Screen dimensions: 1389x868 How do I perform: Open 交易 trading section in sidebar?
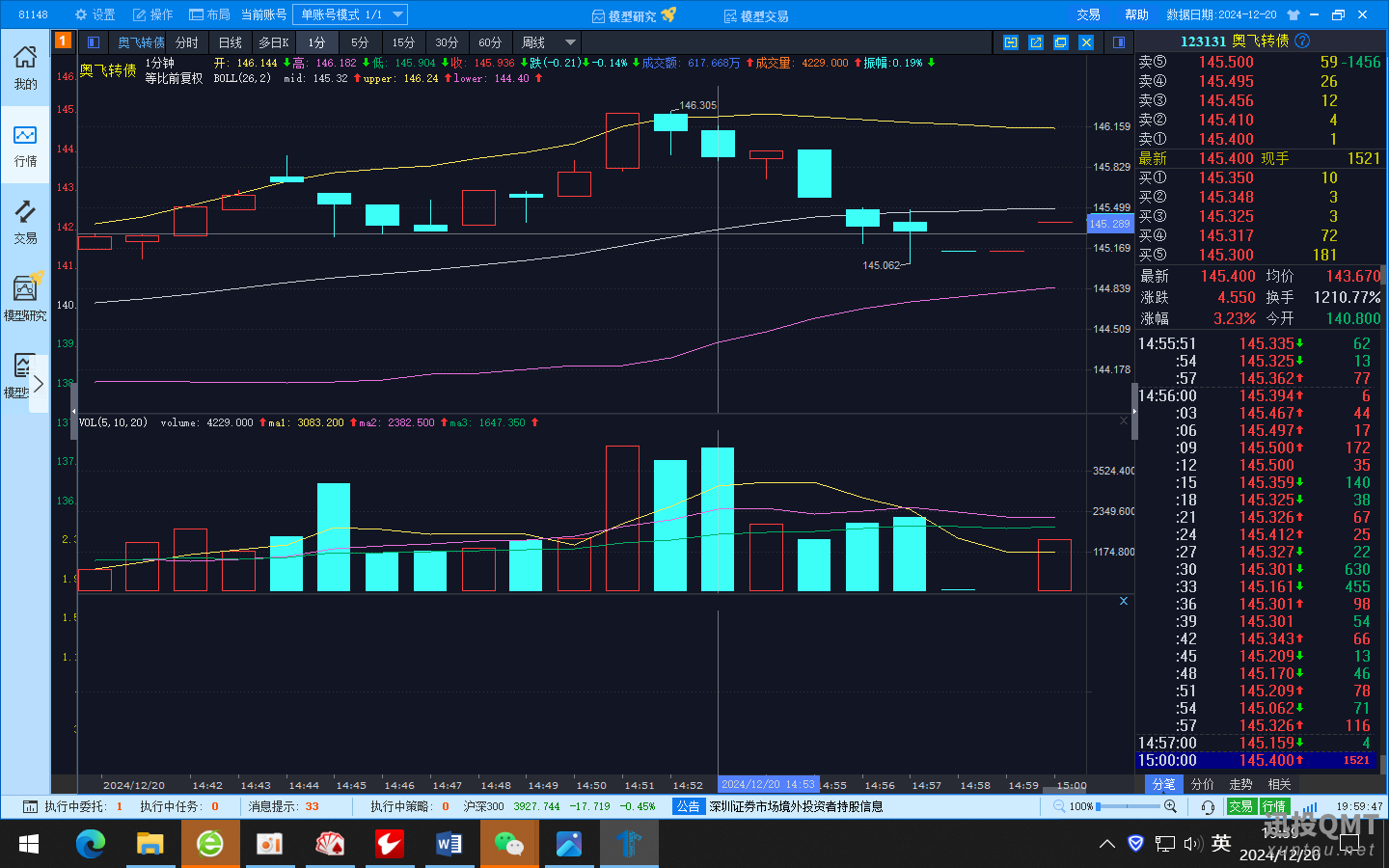point(25,222)
